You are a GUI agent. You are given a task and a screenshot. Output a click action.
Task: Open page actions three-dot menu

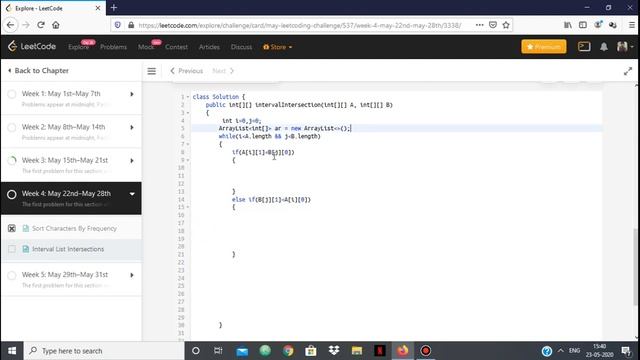(x=480, y=25)
